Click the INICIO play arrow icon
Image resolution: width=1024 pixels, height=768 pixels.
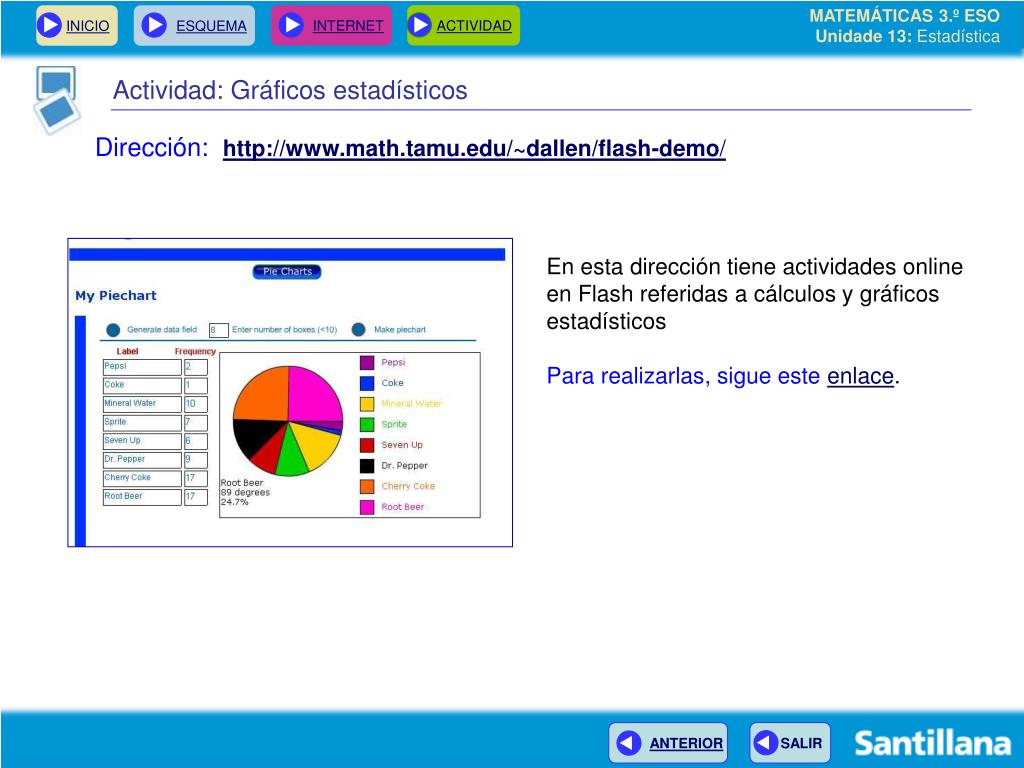click(x=49, y=25)
